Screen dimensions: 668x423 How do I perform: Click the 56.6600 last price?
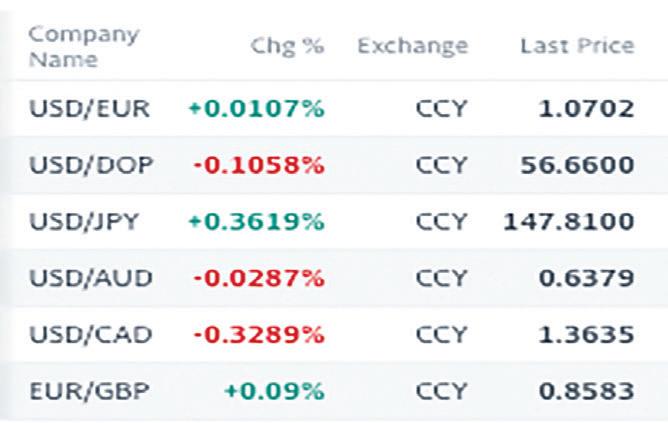(577, 165)
